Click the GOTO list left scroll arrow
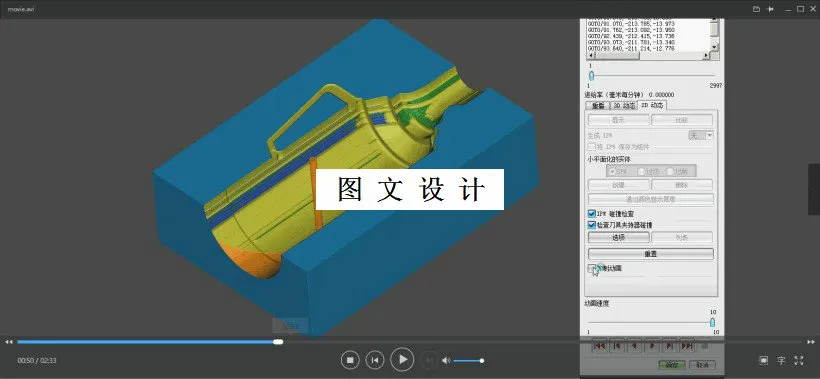The height and width of the screenshot is (379, 820). pyautogui.click(x=591, y=55)
